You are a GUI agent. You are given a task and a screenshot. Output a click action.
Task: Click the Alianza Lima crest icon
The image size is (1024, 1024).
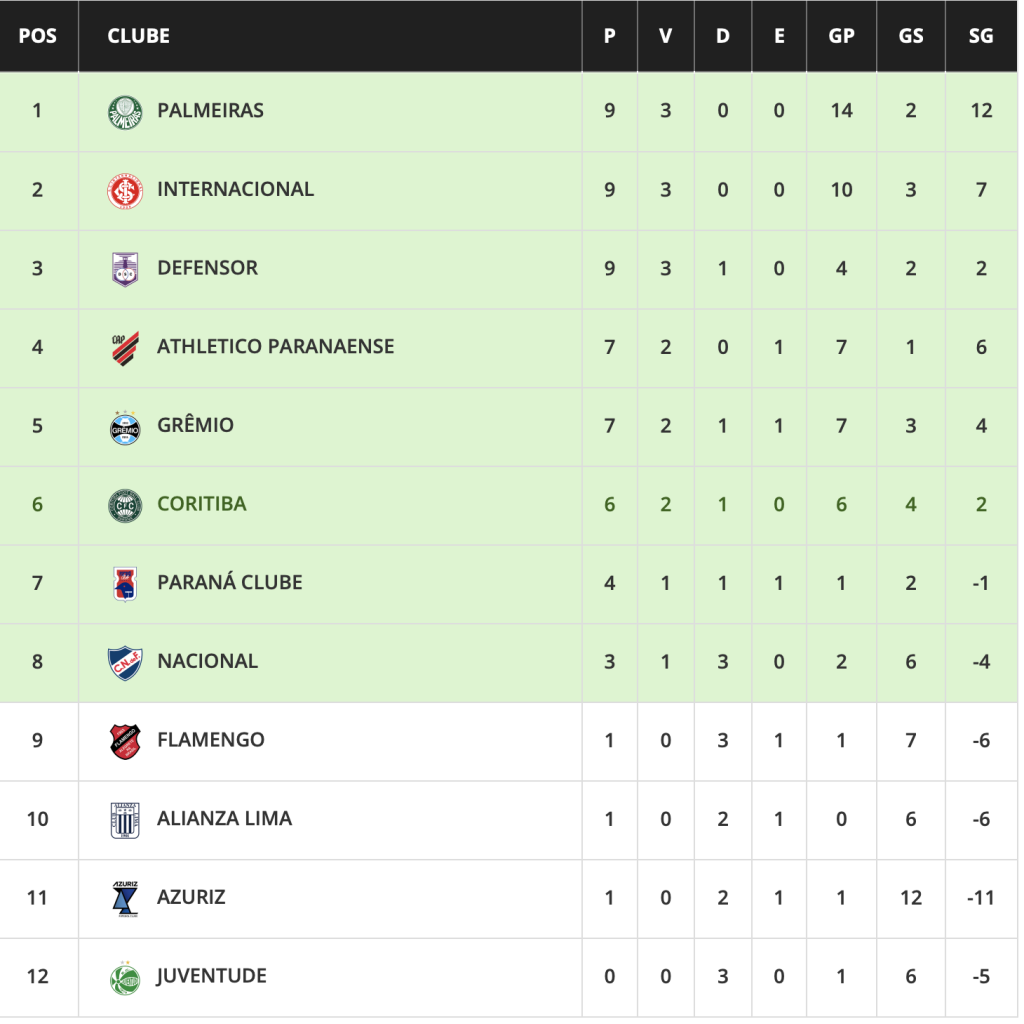[x=125, y=820]
